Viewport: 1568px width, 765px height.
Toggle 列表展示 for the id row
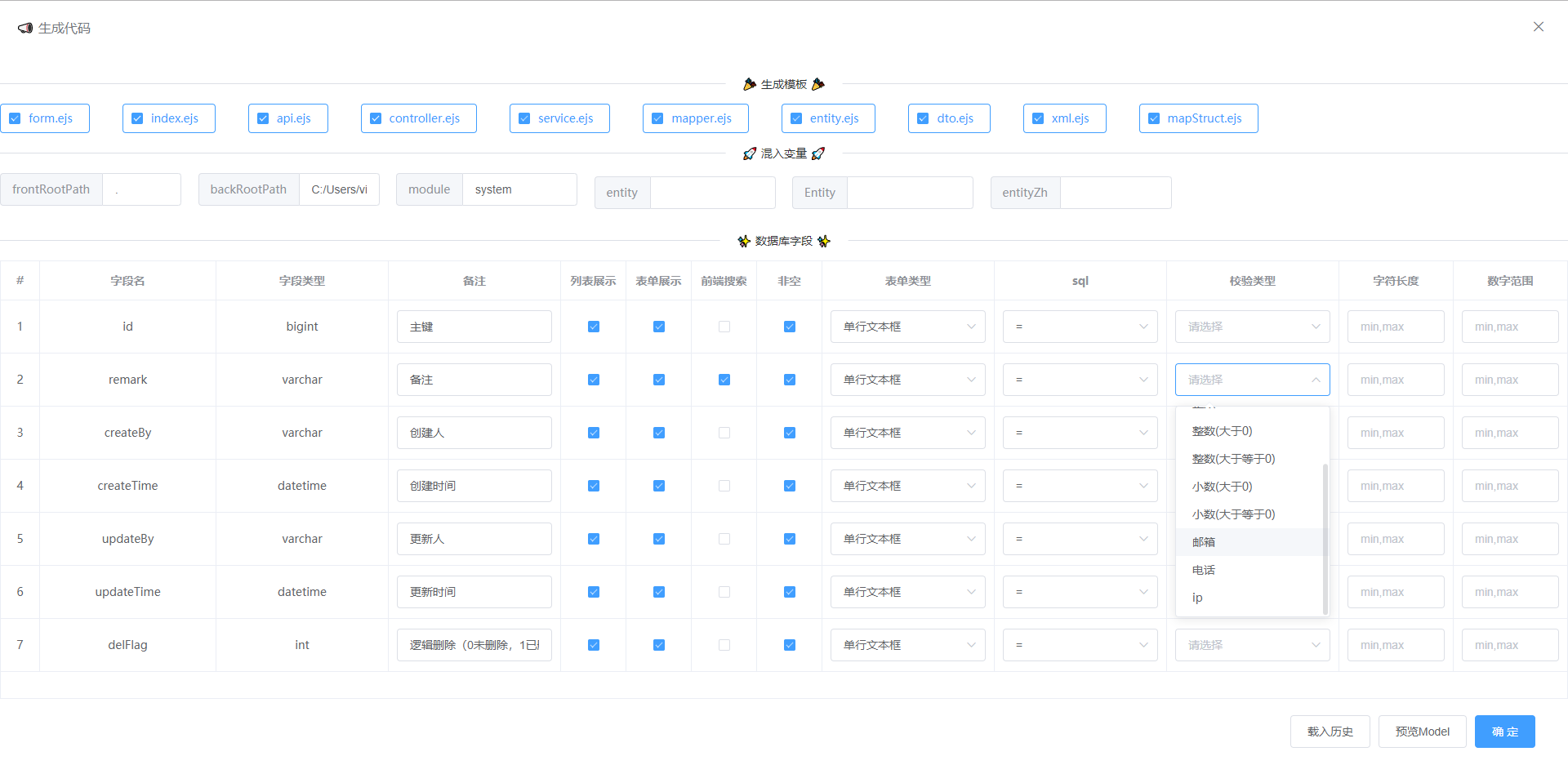594,327
